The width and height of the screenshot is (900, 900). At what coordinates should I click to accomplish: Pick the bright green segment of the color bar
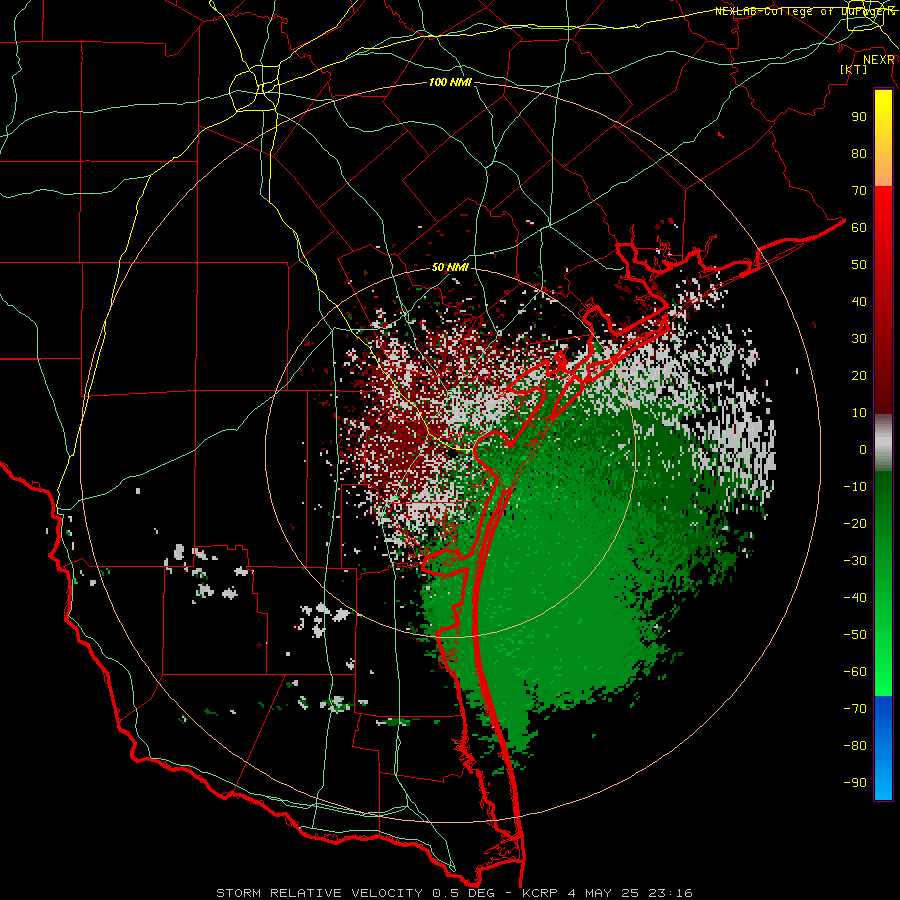click(x=883, y=649)
